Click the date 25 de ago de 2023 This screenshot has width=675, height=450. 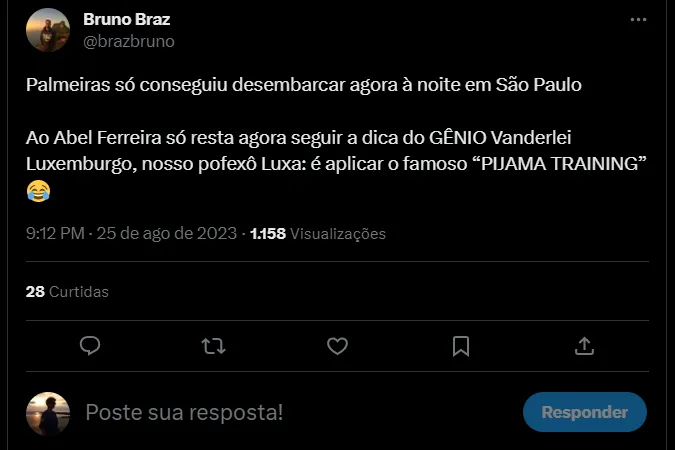point(169,233)
